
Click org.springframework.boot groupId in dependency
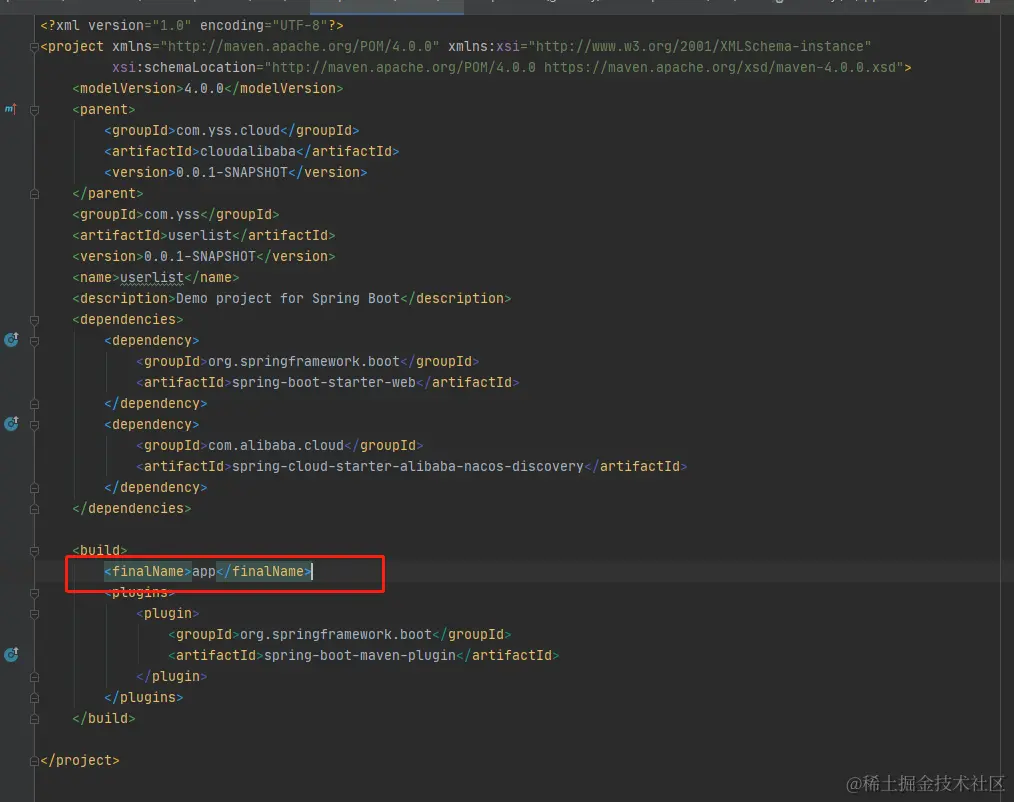click(304, 361)
